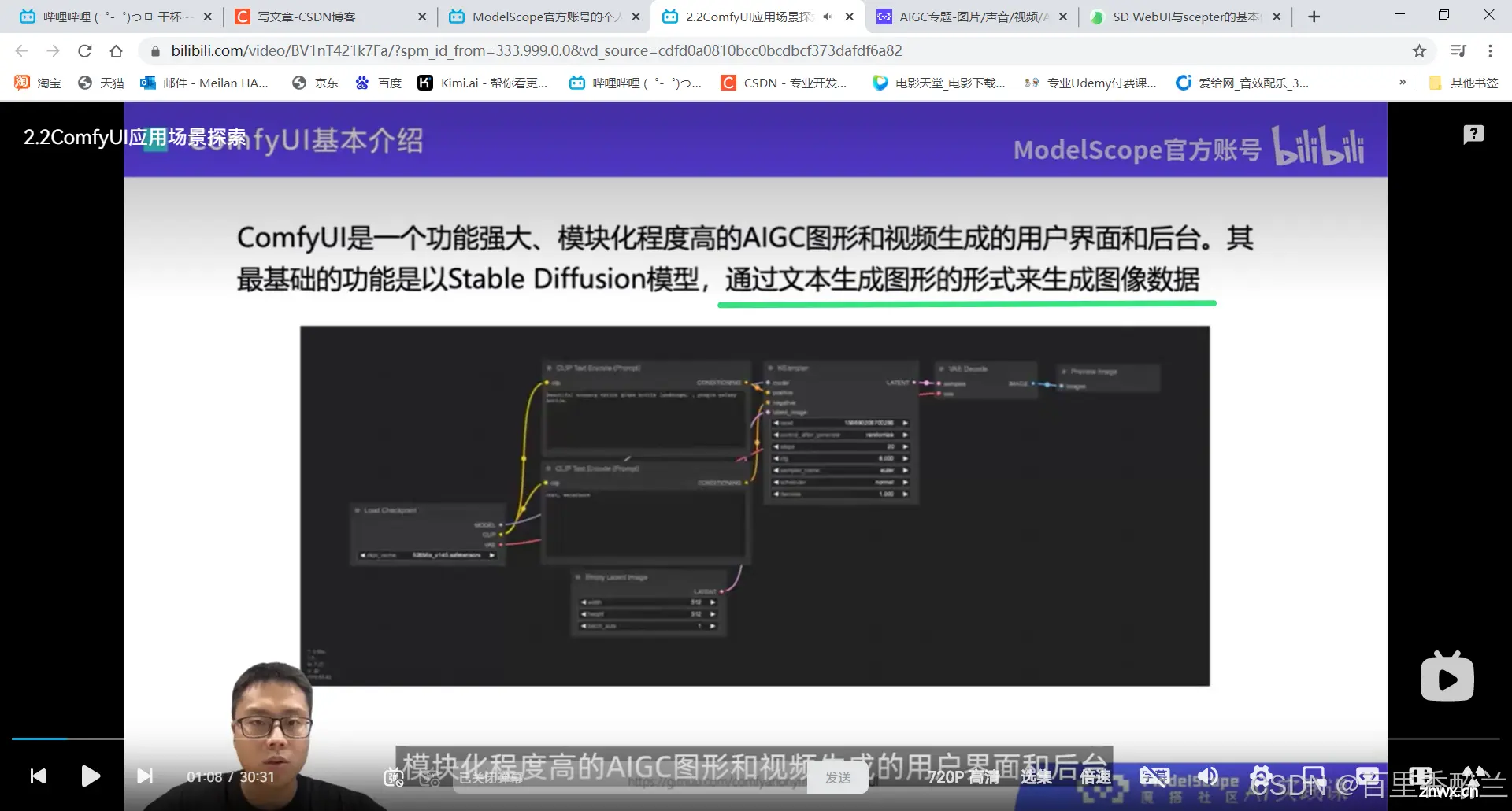The image size is (1512, 811).
Task: Mute audio on the 2.2ComfyUI tab
Action: pos(828,17)
